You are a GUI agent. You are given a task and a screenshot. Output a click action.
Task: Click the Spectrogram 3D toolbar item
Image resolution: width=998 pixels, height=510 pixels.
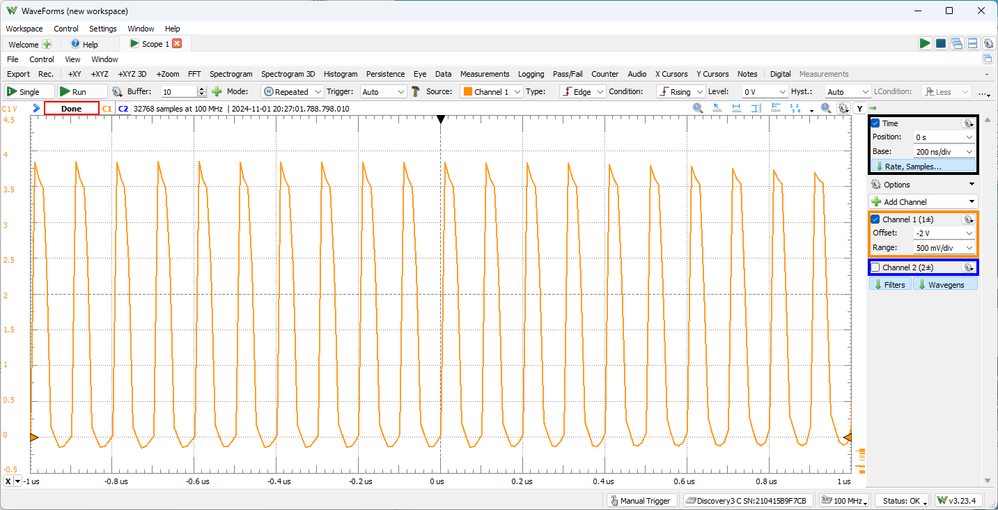point(288,74)
